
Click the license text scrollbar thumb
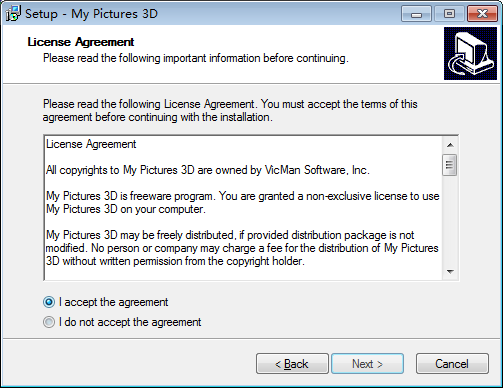point(450,165)
